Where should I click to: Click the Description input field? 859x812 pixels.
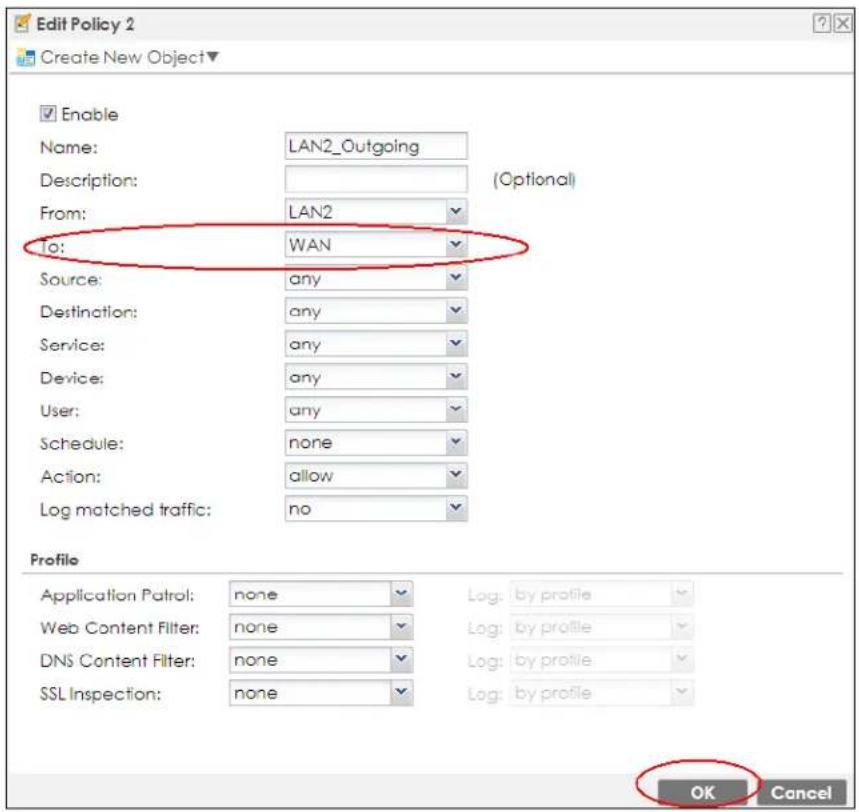click(x=376, y=179)
